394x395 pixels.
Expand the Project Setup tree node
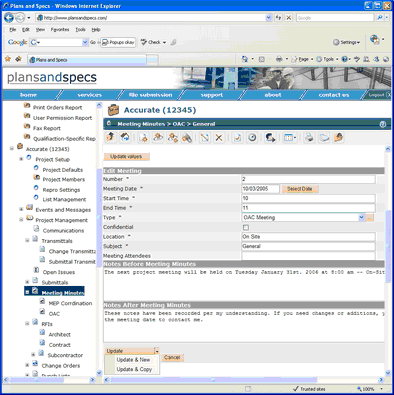[21, 159]
